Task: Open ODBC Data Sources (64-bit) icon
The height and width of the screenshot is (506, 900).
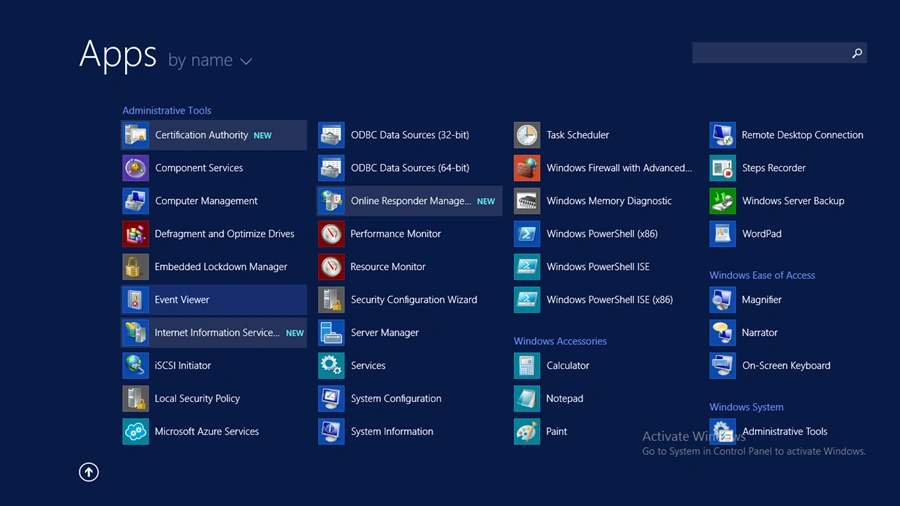Action: coord(331,168)
